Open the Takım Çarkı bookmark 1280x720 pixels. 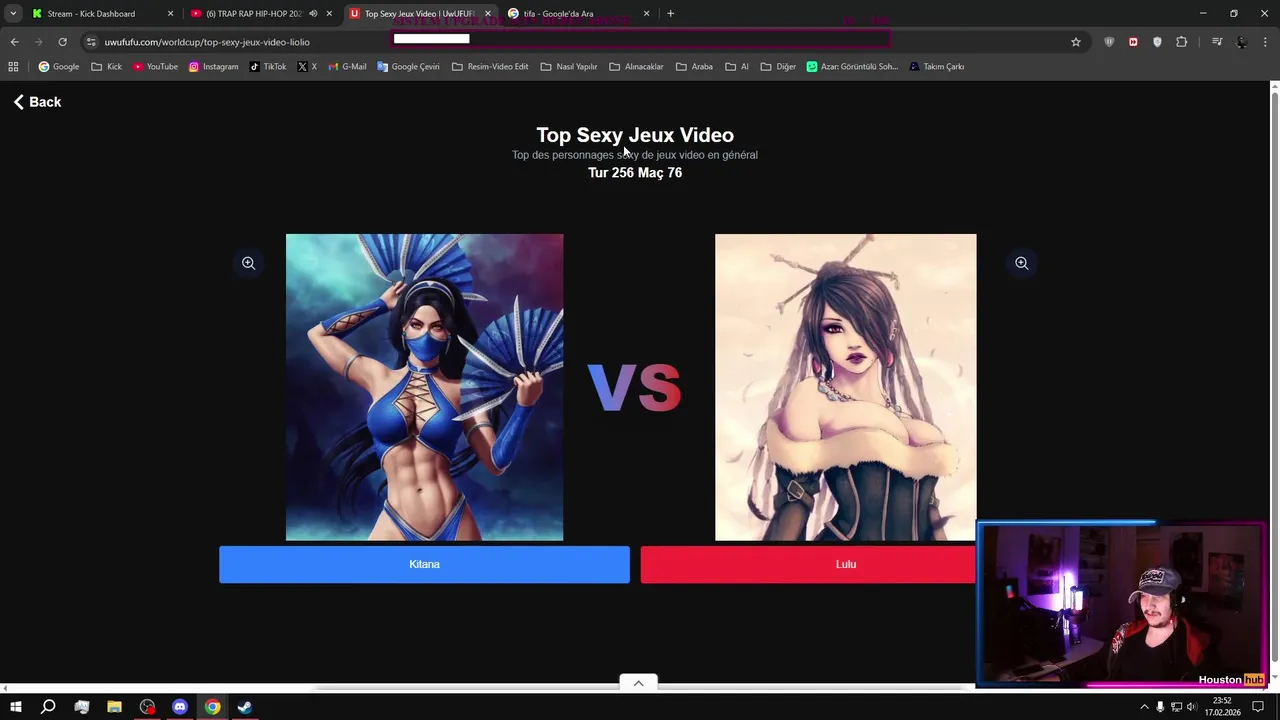[936, 67]
